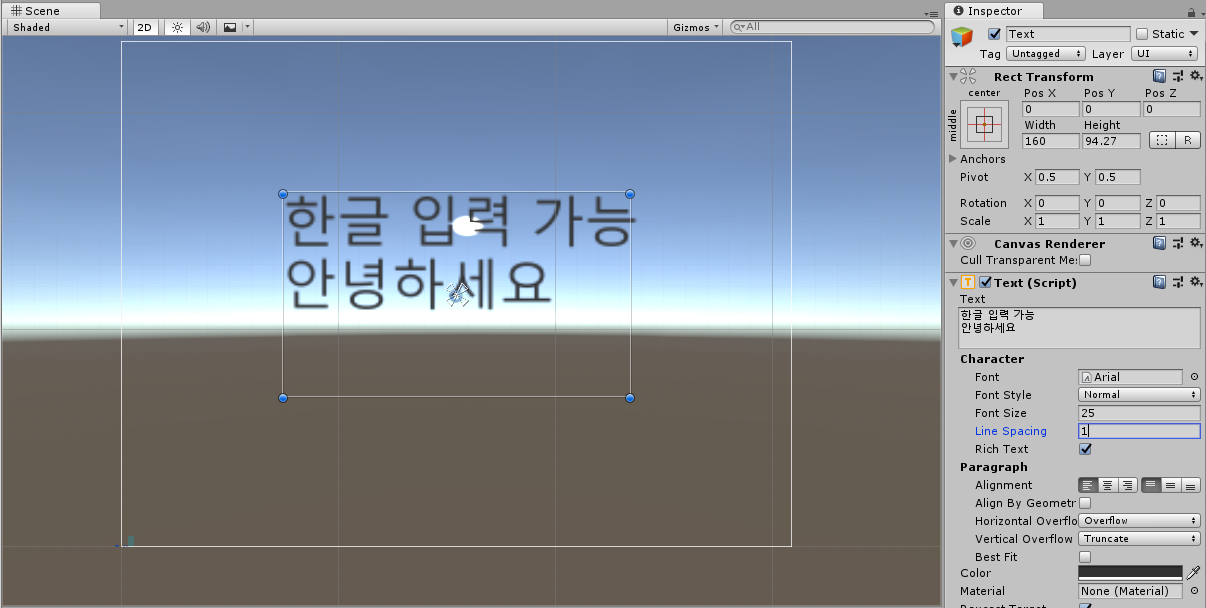Viewport: 1206px width, 608px height.
Task: Open Canvas Renderer help reference icon
Action: click(x=1159, y=243)
